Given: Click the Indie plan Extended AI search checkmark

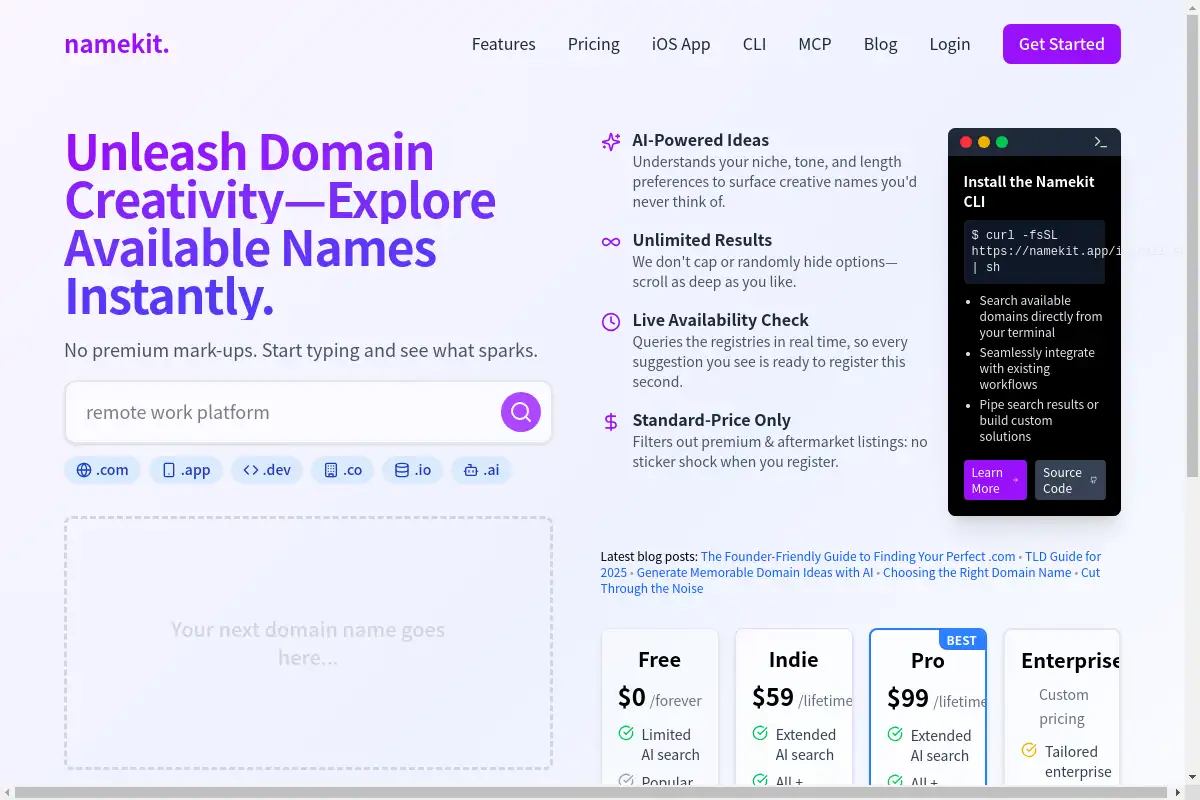Looking at the screenshot, I should click(760, 733).
